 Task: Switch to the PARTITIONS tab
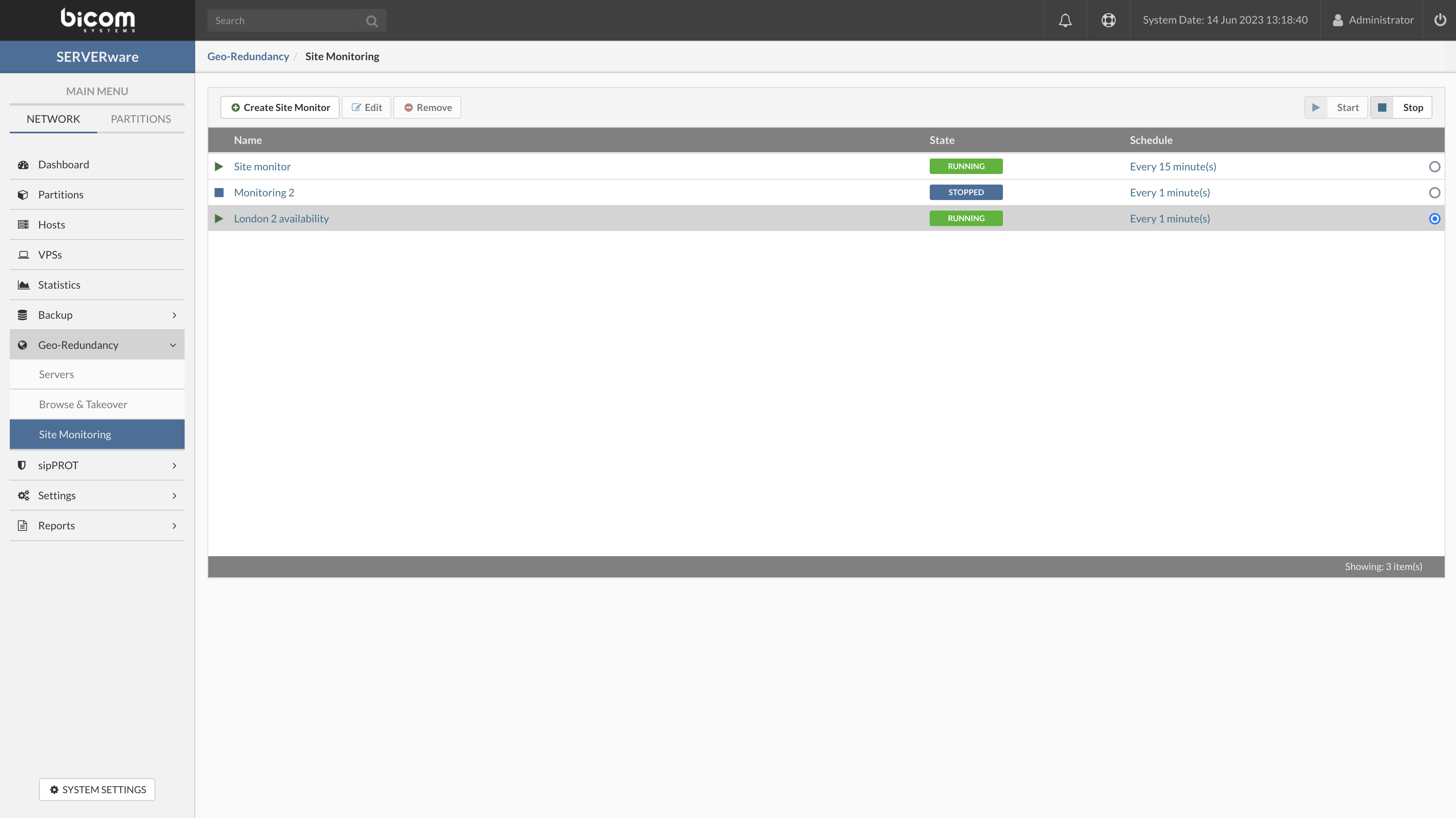pyautogui.click(x=140, y=119)
